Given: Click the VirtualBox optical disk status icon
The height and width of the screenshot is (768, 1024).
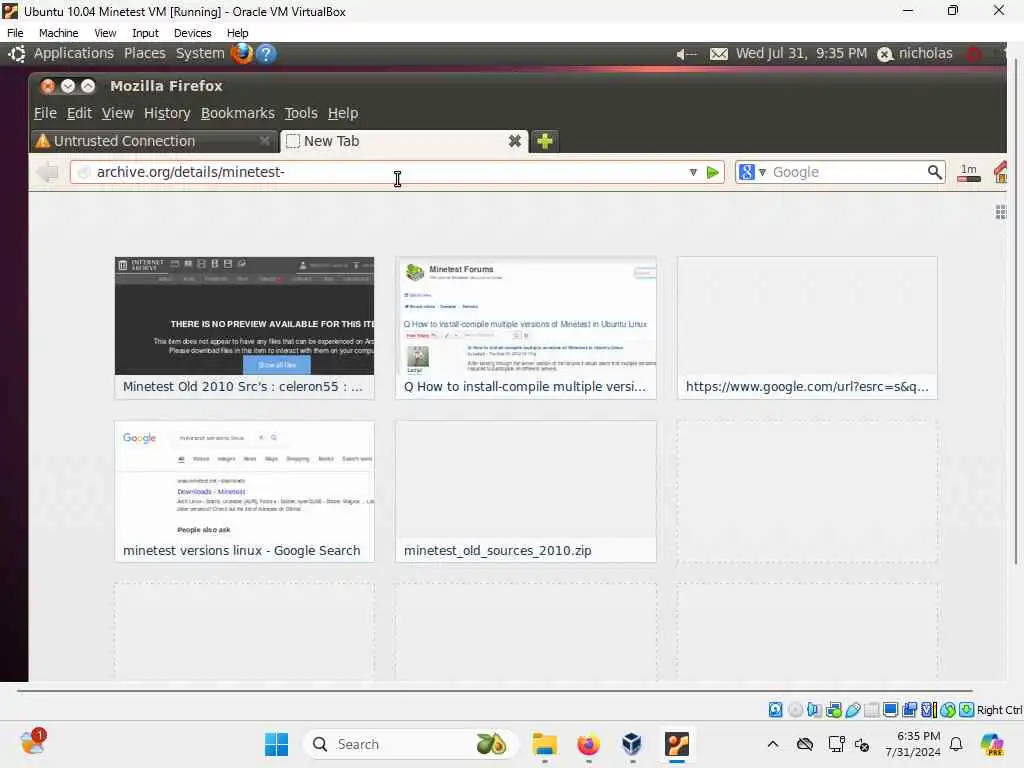Looking at the screenshot, I should coord(795,710).
